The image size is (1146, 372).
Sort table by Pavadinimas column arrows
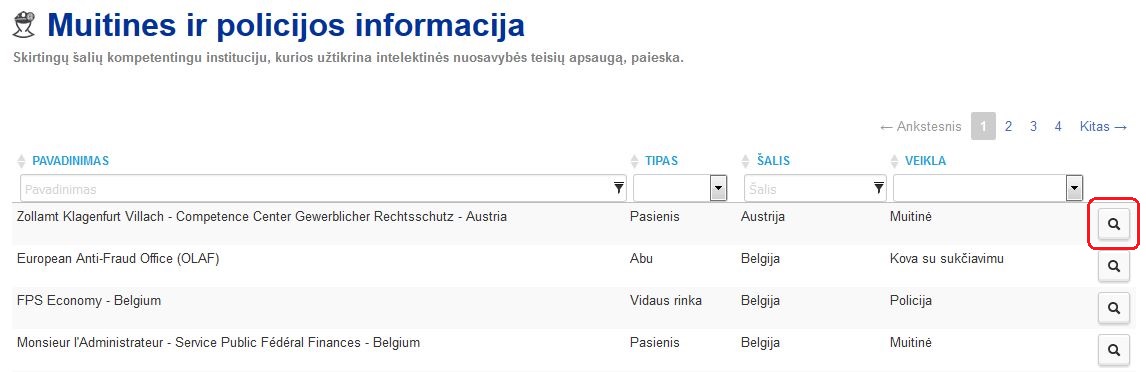click(22, 161)
